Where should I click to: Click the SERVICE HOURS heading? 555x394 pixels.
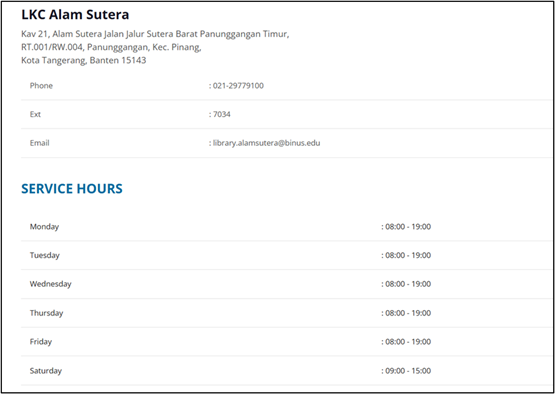(x=72, y=189)
